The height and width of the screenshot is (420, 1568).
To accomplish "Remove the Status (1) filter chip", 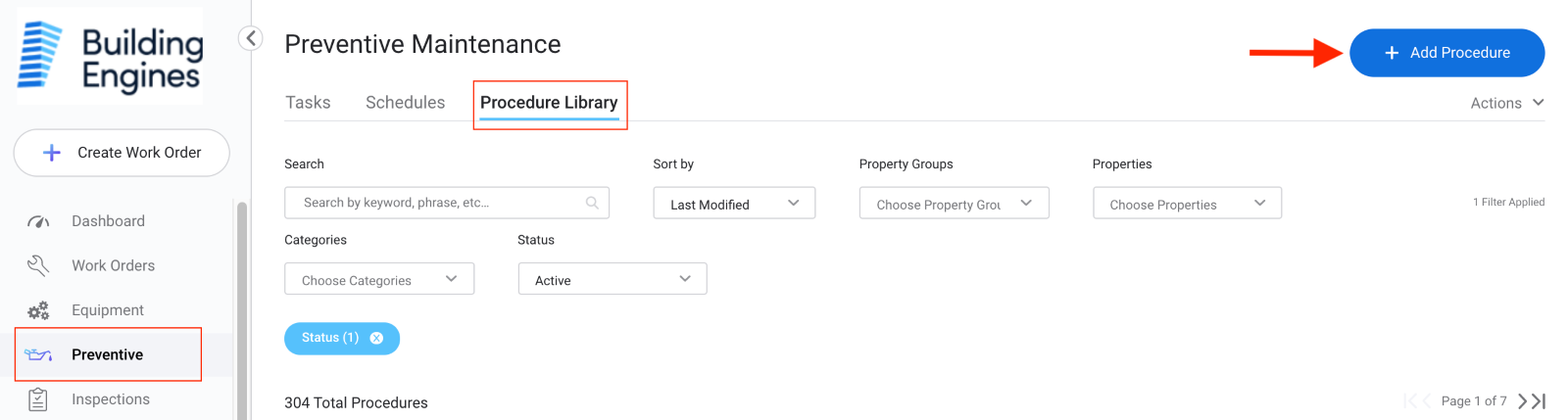I will (376, 338).
